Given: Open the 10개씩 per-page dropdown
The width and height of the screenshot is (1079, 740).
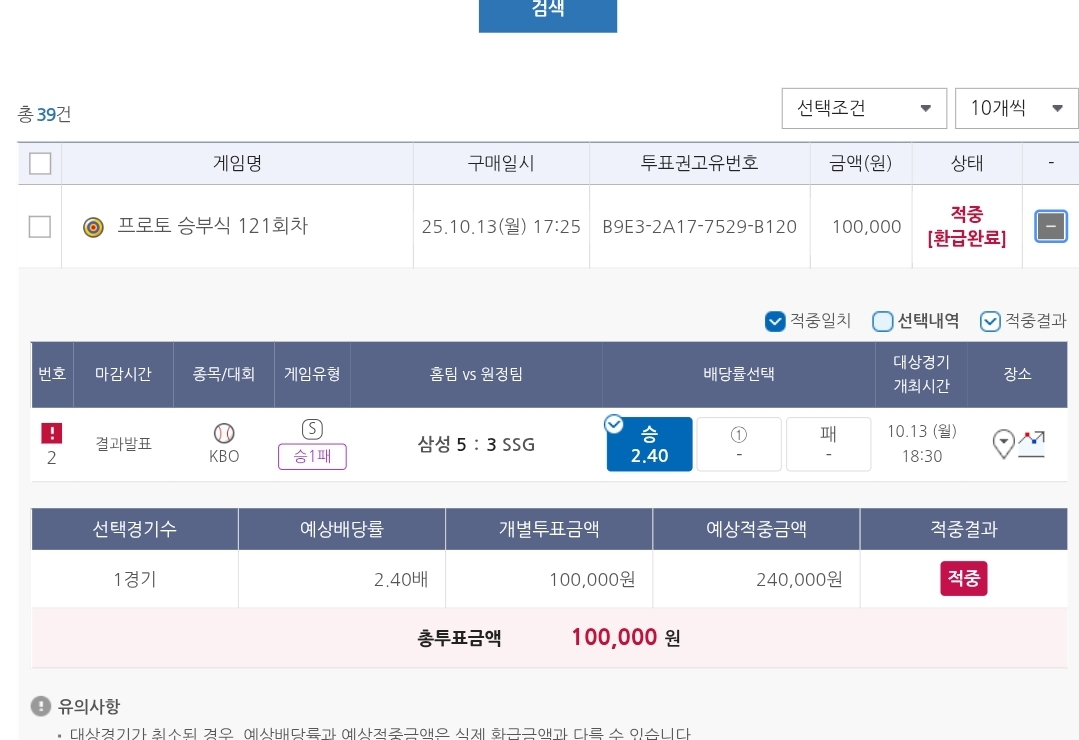Looking at the screenshot, I should [1016, 108].
